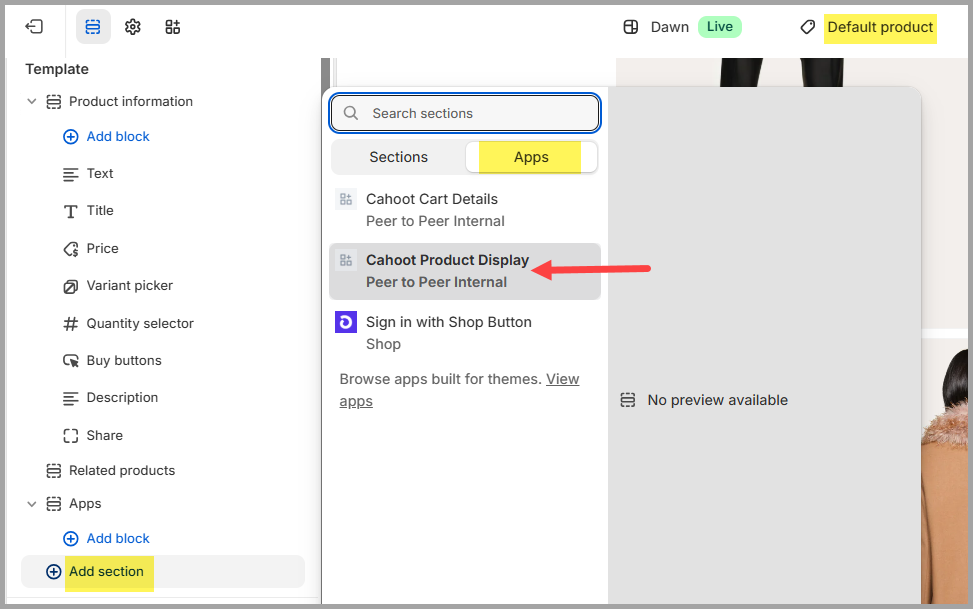Click the Buy buttons cursor icon
Image resolution: width=973 pixels, height=609 pixels.
71,361
